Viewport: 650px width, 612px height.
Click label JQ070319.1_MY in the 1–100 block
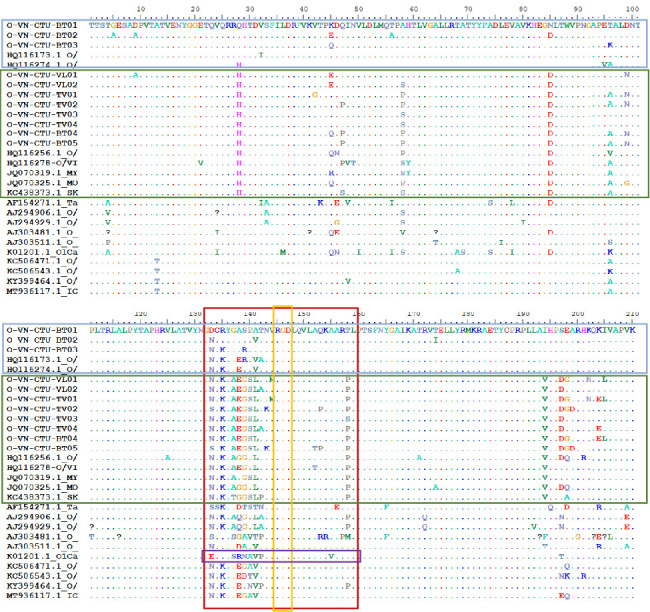pyautogui.click(x=42, y=173)
